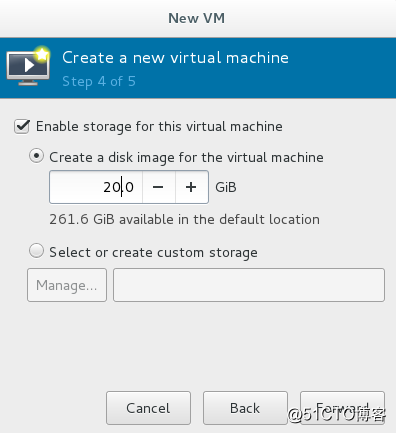Click the 'Create a new virtual machine' heading

click(175, 58)
